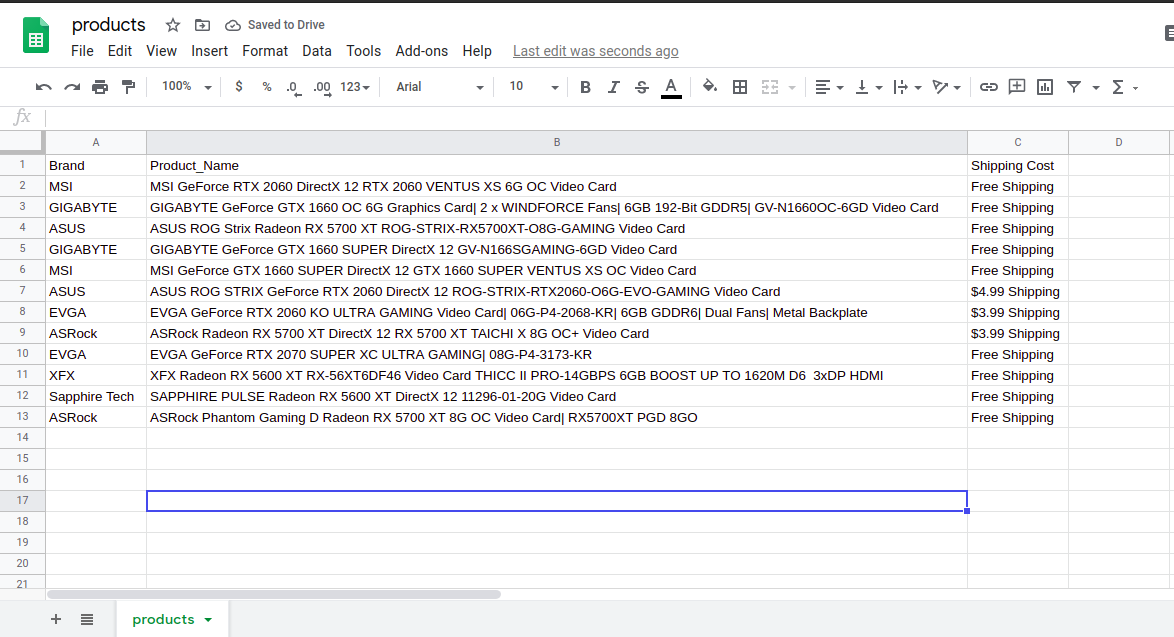1174x637 pixels.
Task: Open the Add-ons menu
Action: point(422,51)
